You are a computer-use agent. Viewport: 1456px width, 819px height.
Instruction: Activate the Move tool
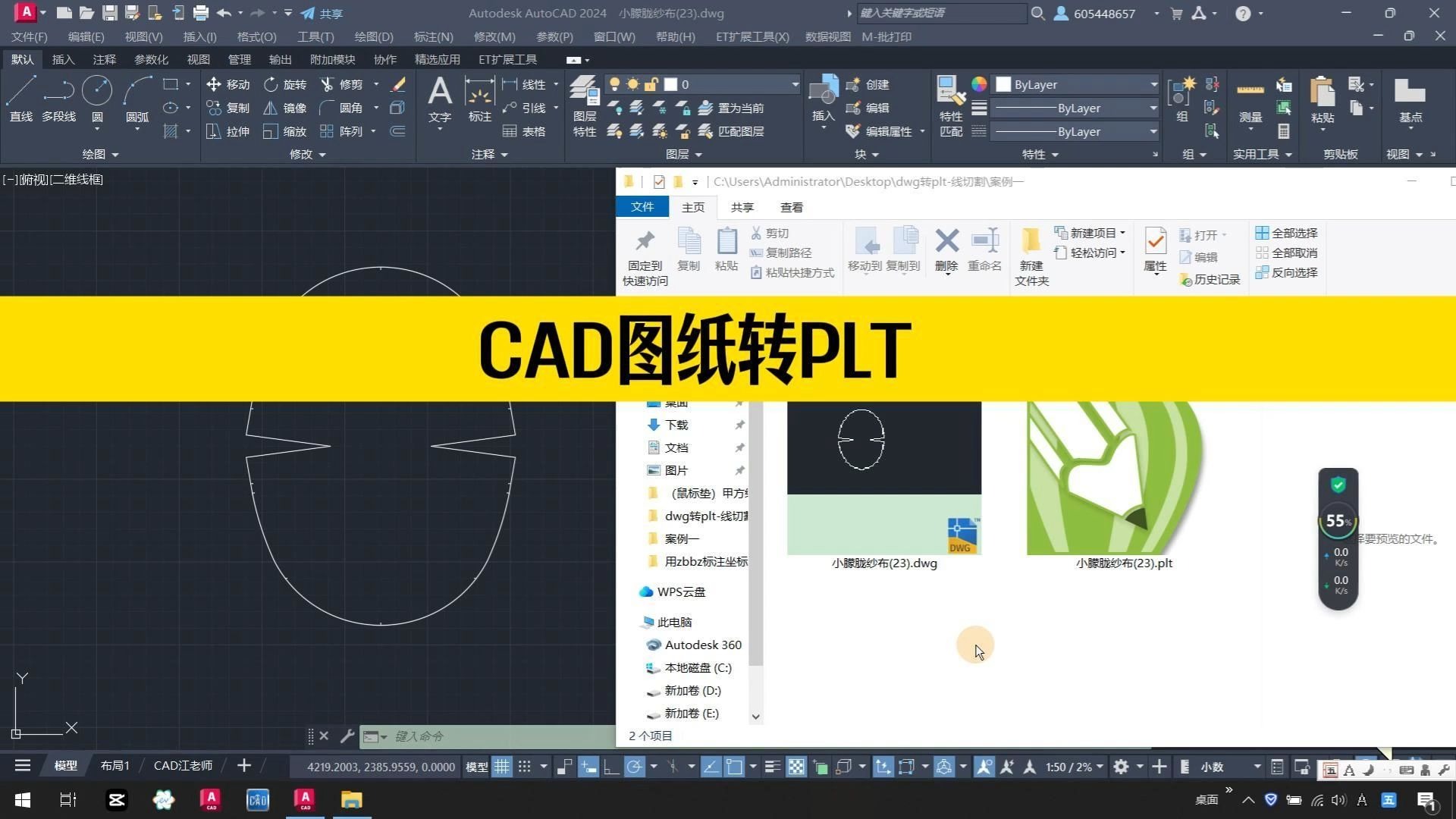pyautogui.click(x=227, y=84)
